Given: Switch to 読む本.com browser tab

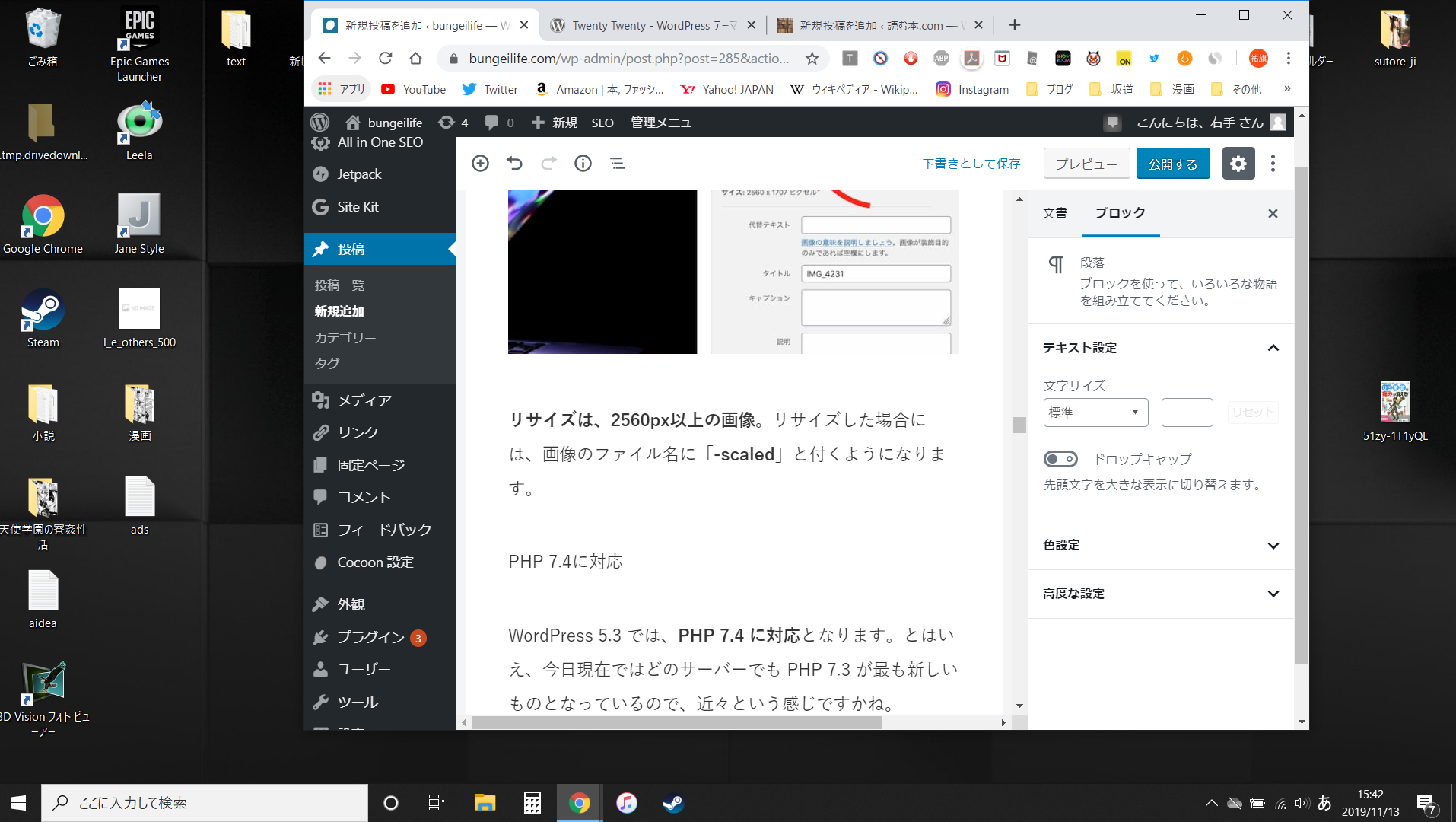Looking at the screenshot, I should click(880, 25).
